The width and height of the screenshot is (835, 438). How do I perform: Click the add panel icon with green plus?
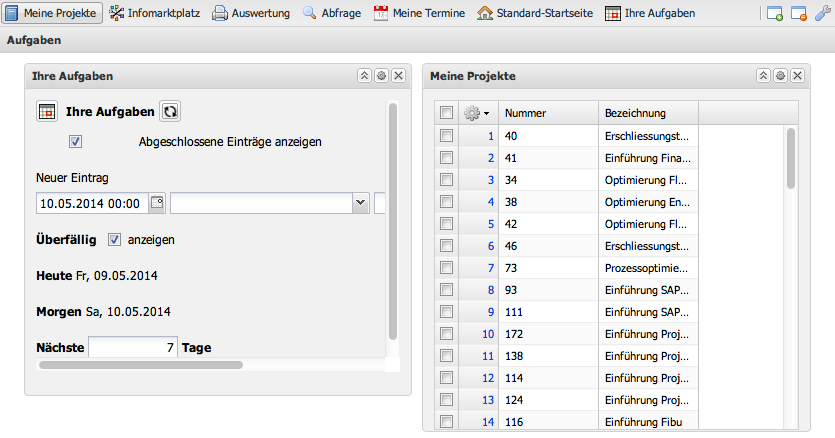775,13
